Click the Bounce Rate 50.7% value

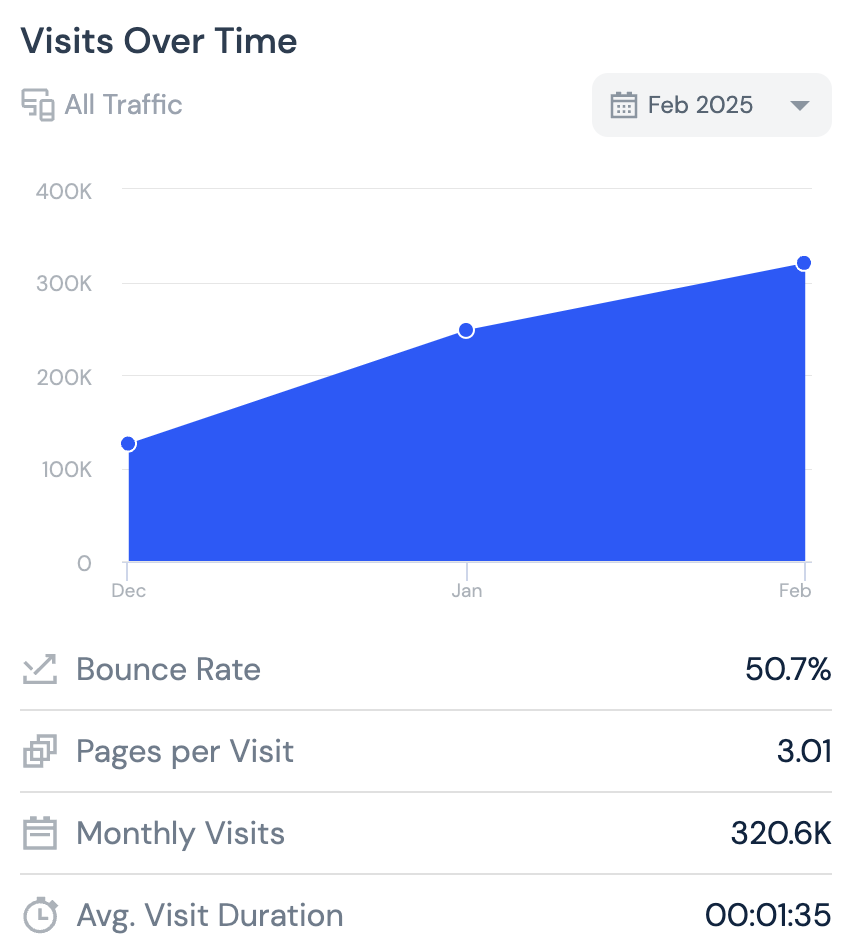[x=788, y=669]
